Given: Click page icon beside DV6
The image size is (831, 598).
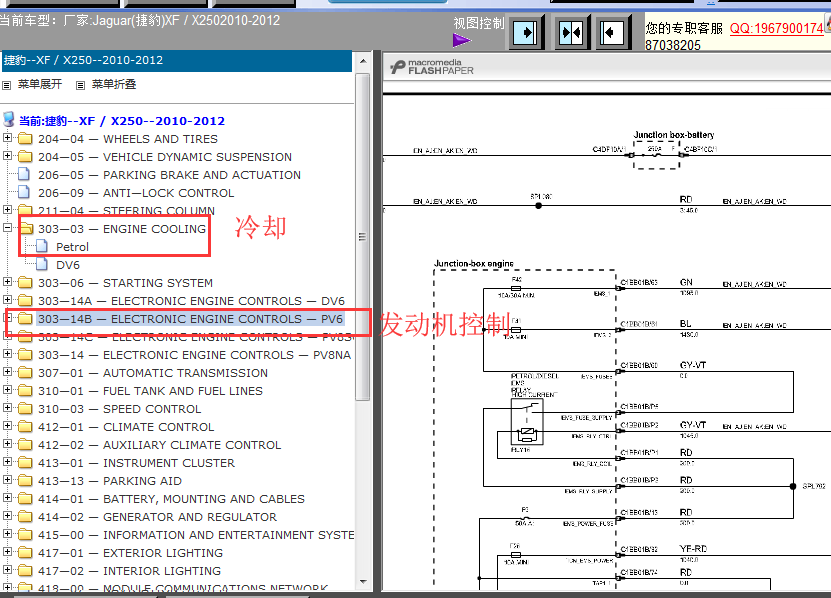Looking at the screenshot, I should (x=42, y=264).
